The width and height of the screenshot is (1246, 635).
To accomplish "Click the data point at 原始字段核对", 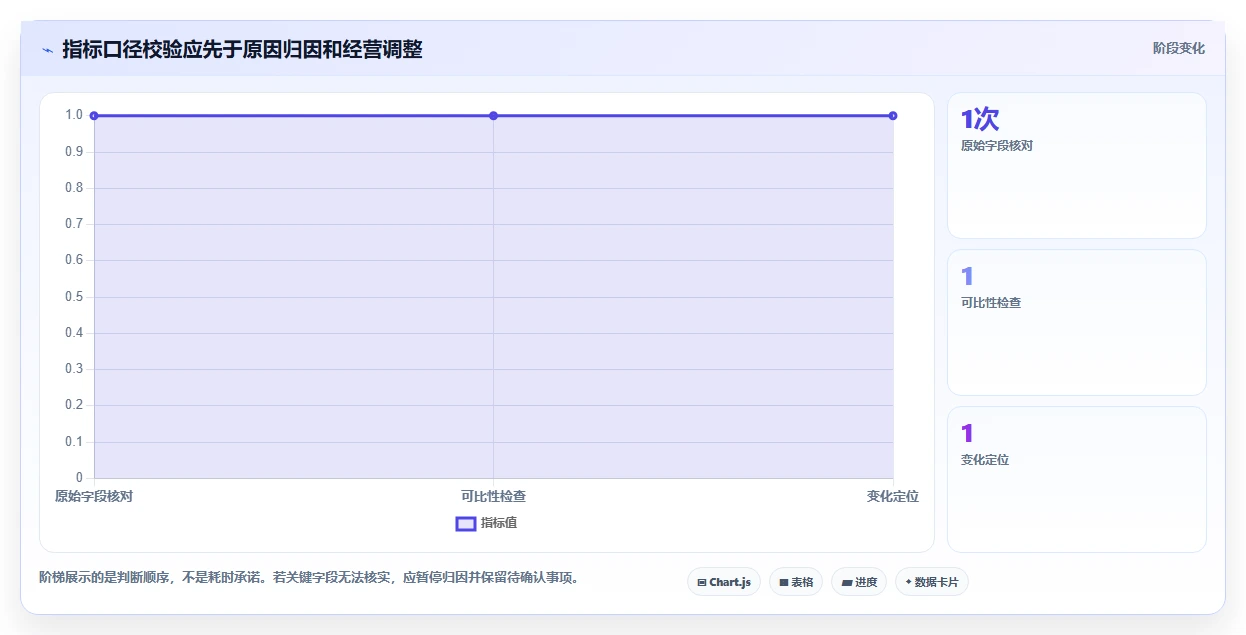I will [94, 116].
